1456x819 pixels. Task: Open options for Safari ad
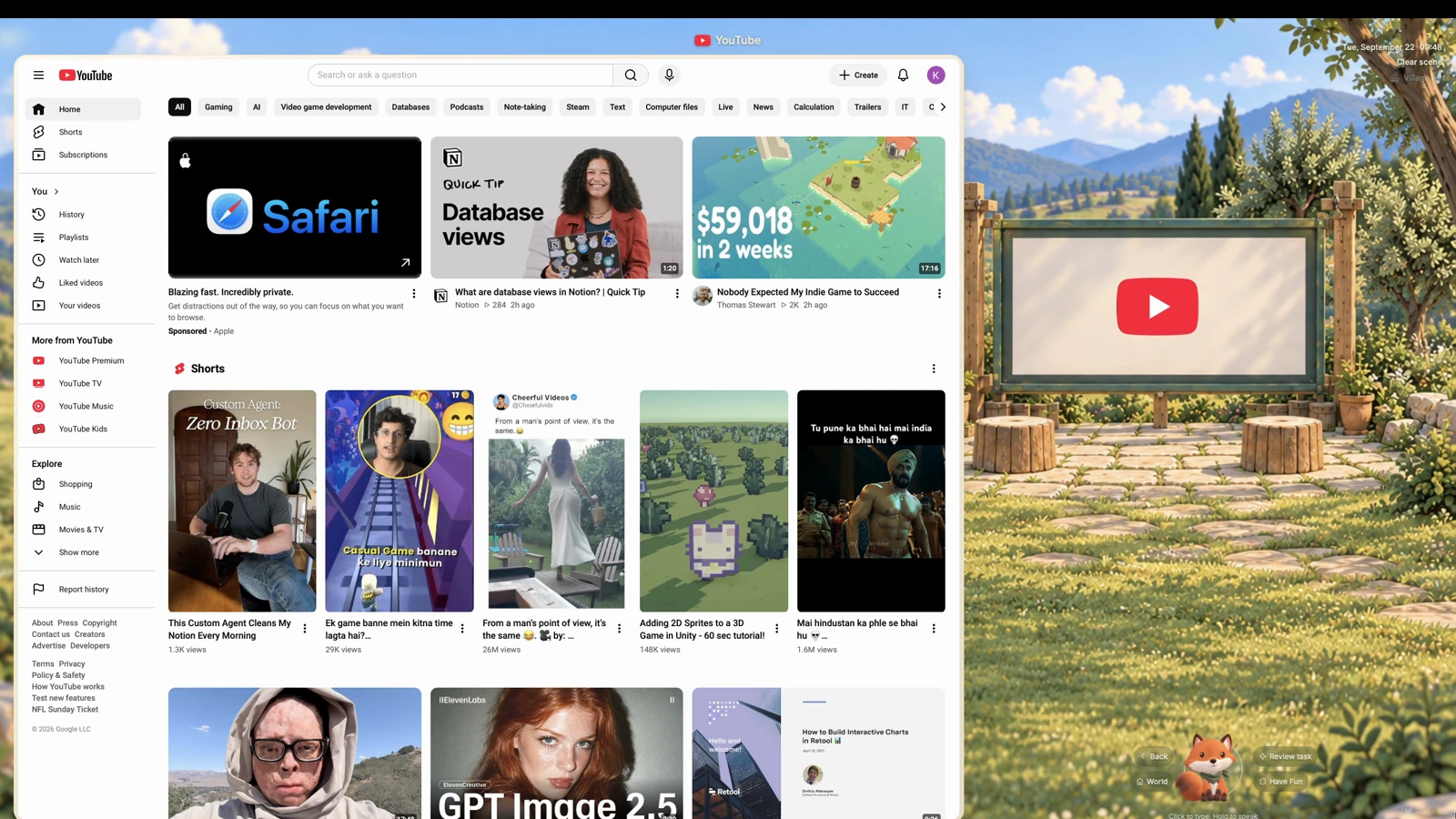click(x=414, y=293)
